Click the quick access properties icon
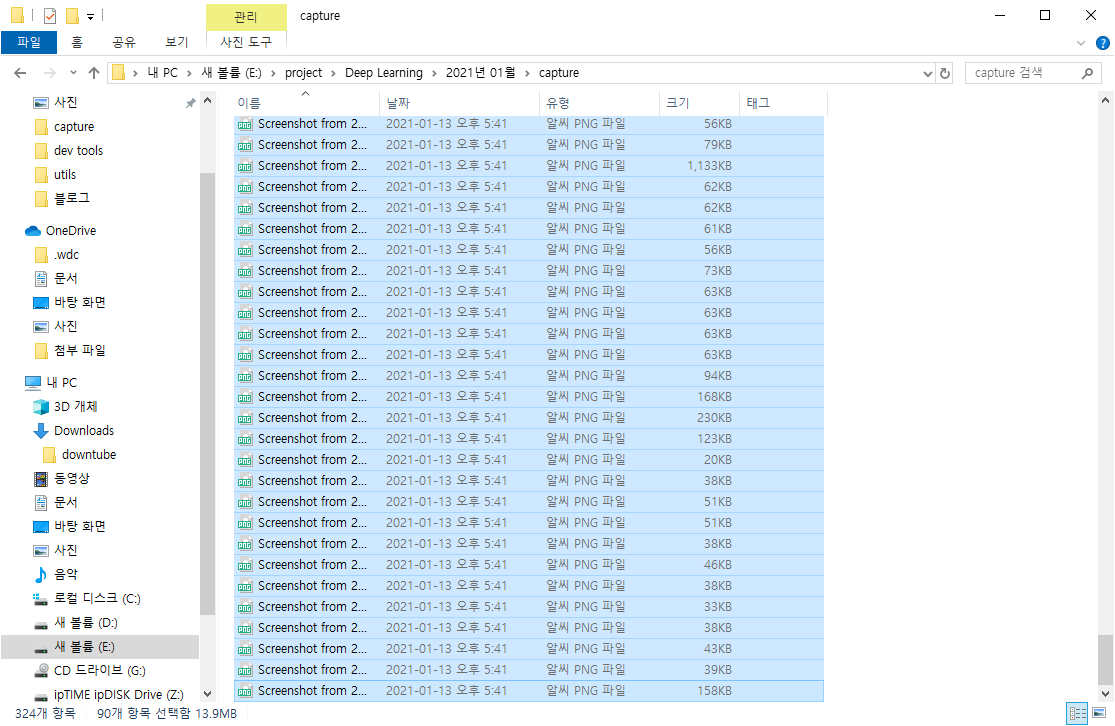Image resolution: width=1115 pixels, height=726 pixels. (50, 16)
